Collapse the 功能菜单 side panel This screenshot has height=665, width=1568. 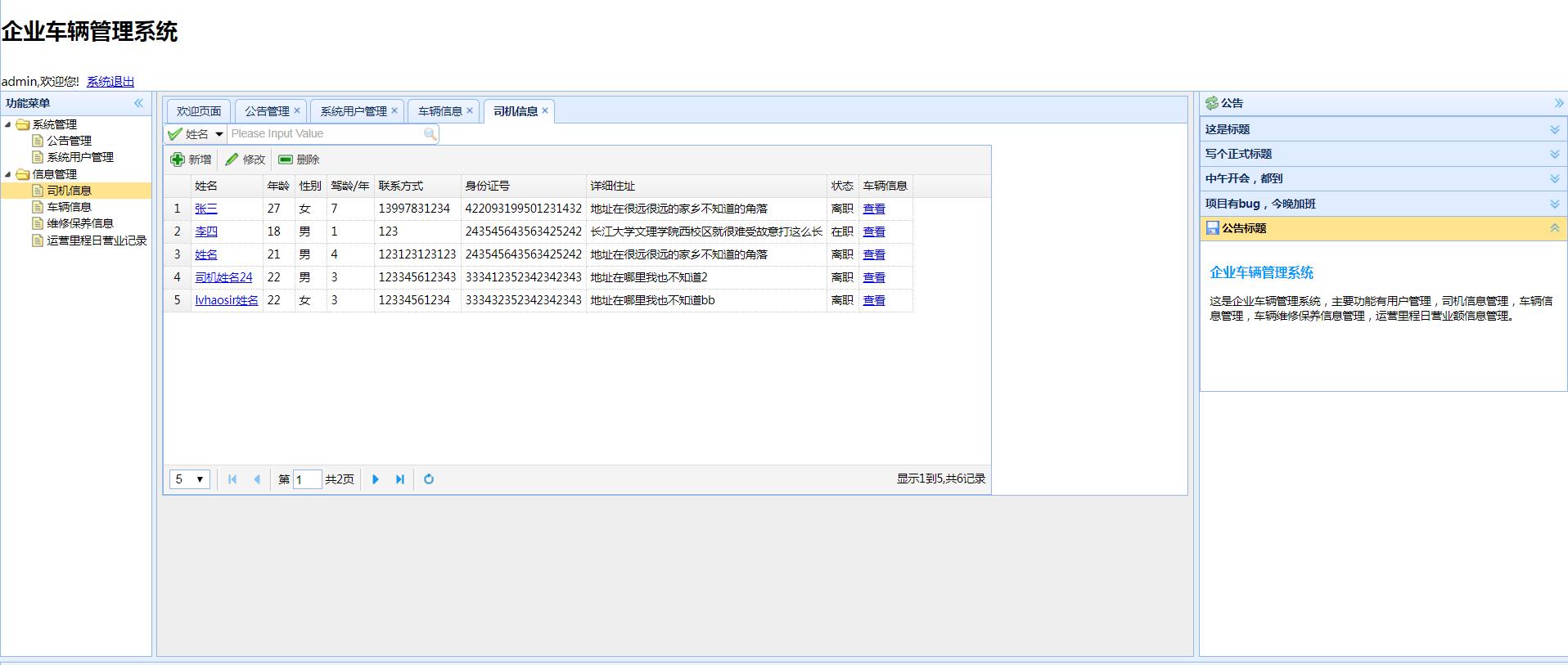point(138,103)
